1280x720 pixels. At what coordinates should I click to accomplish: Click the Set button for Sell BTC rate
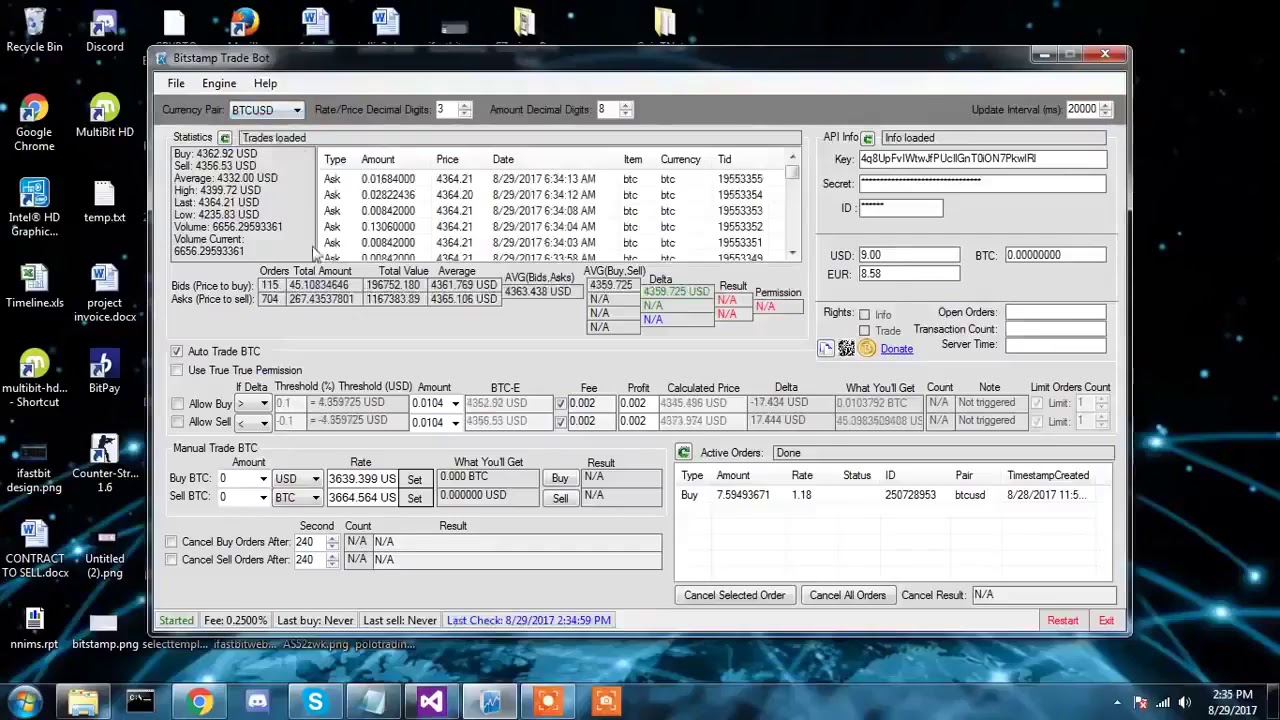click(x=414, y=498)
